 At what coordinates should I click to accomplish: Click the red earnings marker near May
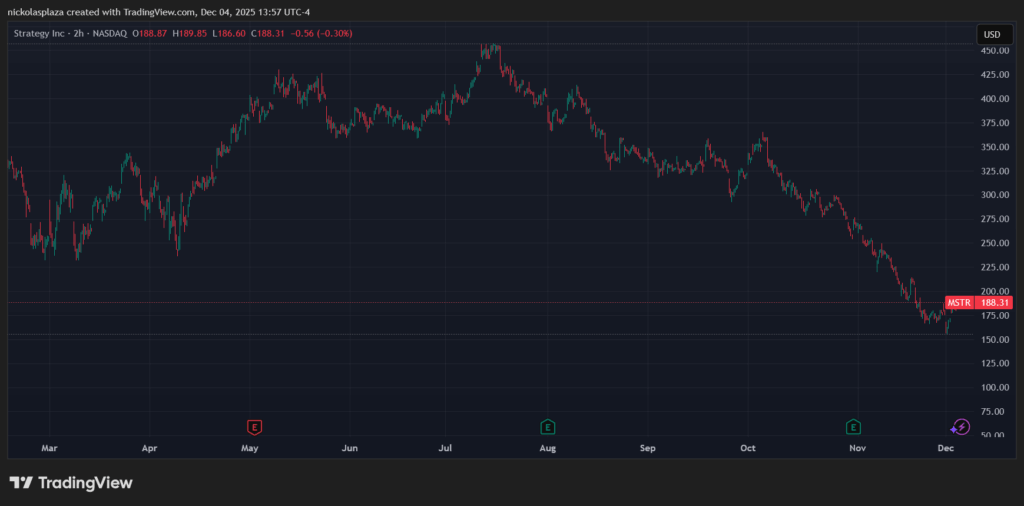click(x=255, y=427)
